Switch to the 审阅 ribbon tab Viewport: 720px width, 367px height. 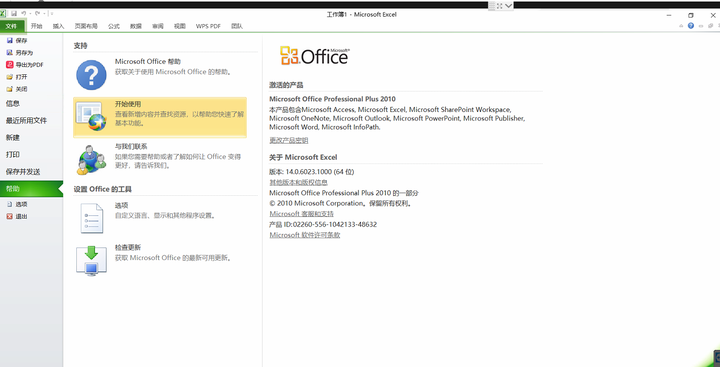(158, 26)
